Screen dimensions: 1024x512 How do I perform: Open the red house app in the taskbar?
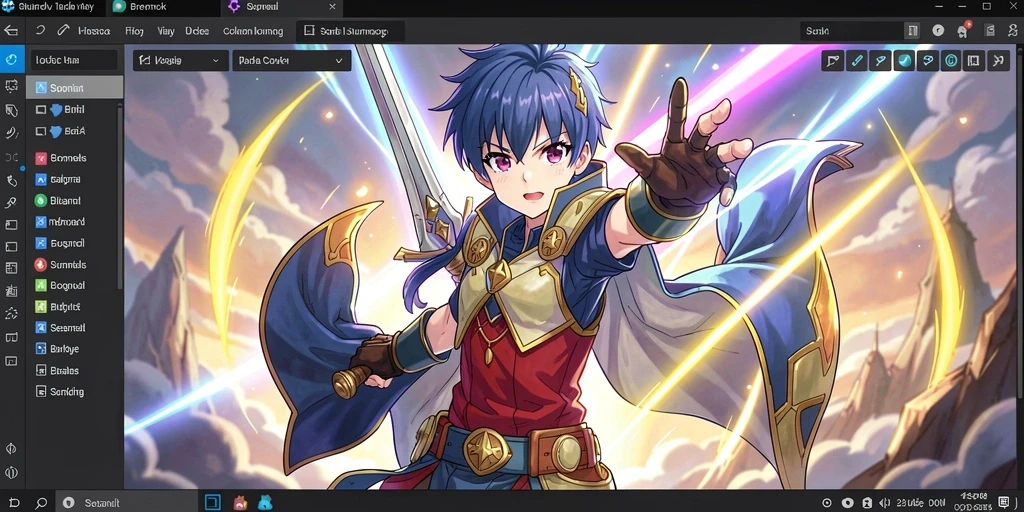[x=240, y=502]
